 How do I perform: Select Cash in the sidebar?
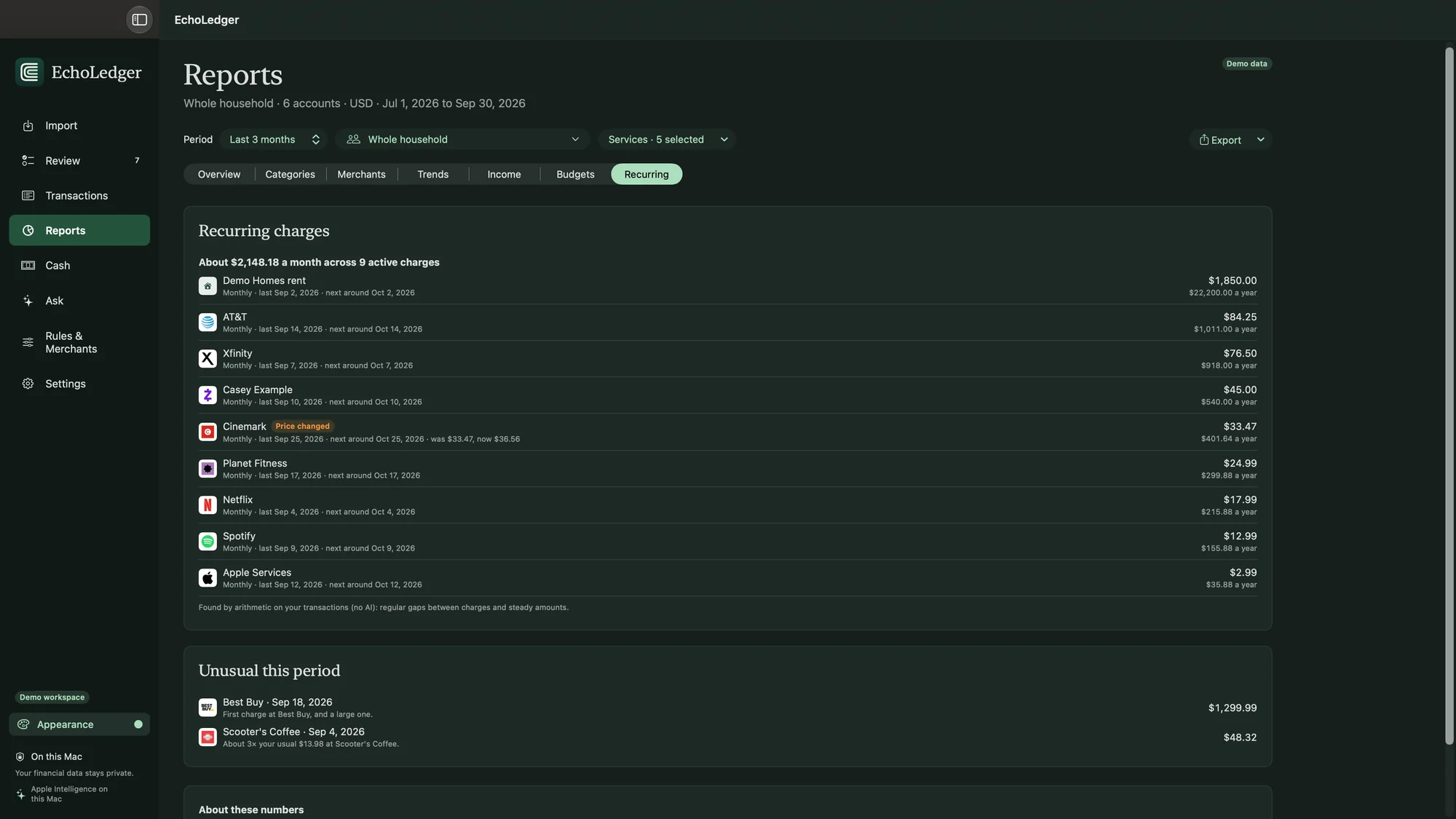click(x=79, y=265)
